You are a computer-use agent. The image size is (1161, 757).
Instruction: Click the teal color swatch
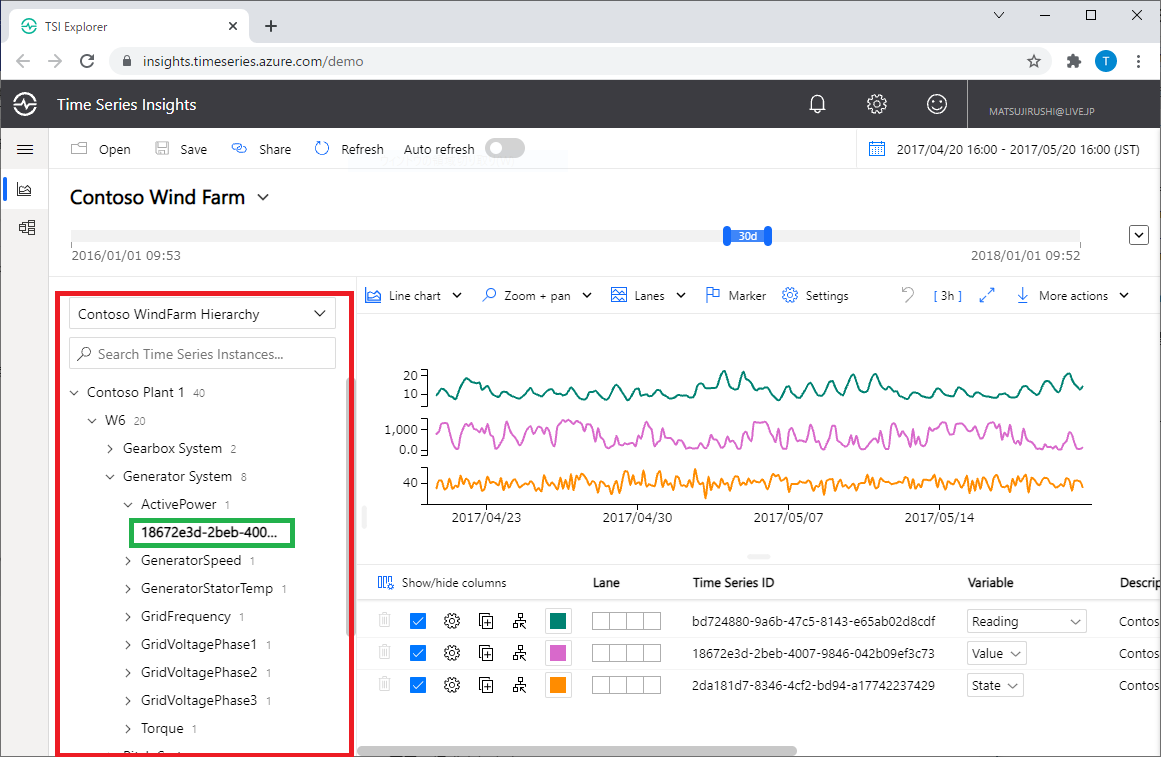[558, 621]
